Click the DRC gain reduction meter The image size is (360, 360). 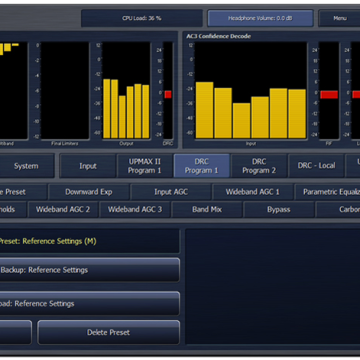168,90
